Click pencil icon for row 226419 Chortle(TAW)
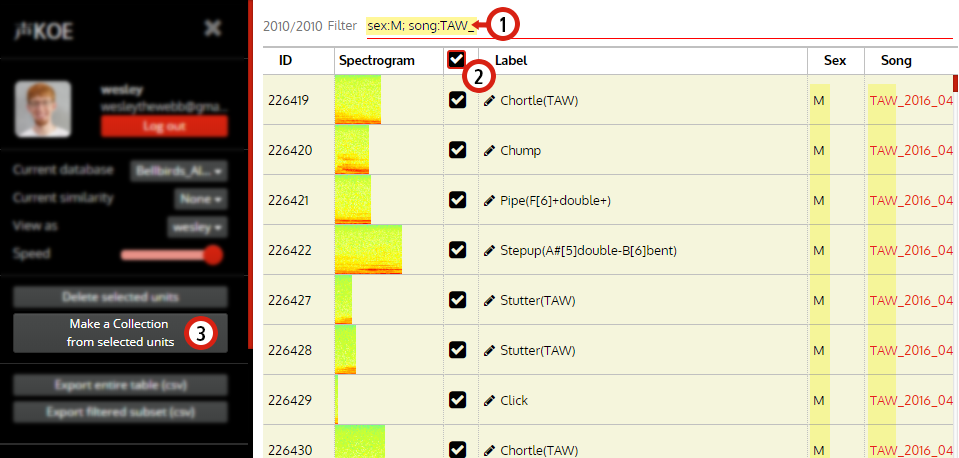The width and height of the screenshot is (959, 458). pos(489,100)
